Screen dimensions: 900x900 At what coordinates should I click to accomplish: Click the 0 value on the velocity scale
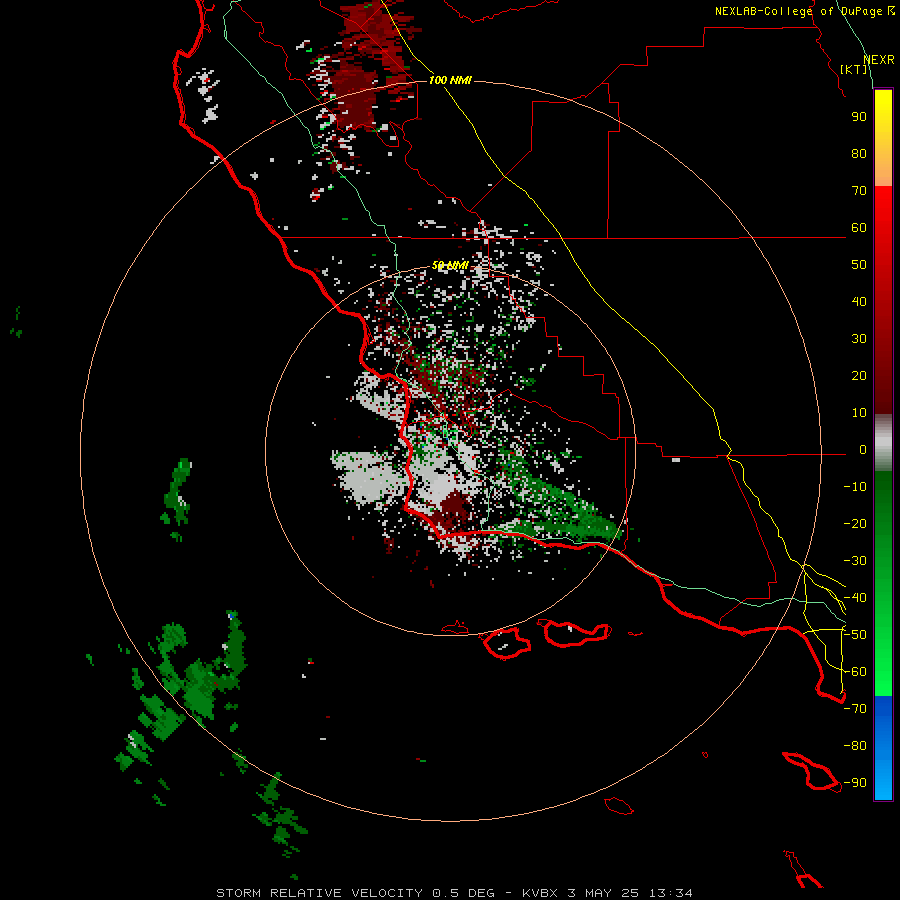point(863,450)
